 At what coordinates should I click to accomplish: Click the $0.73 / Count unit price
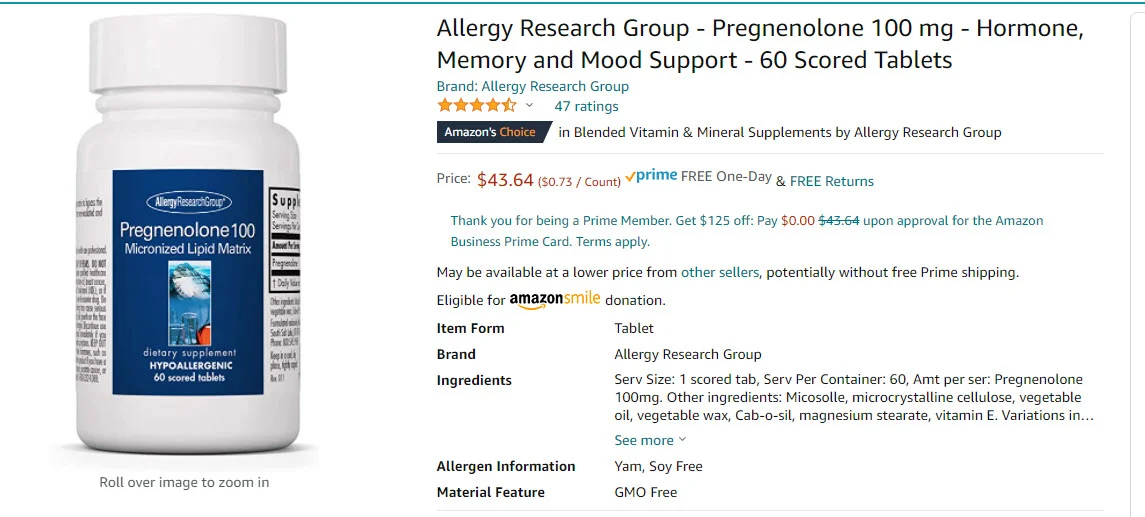(579, 182)
